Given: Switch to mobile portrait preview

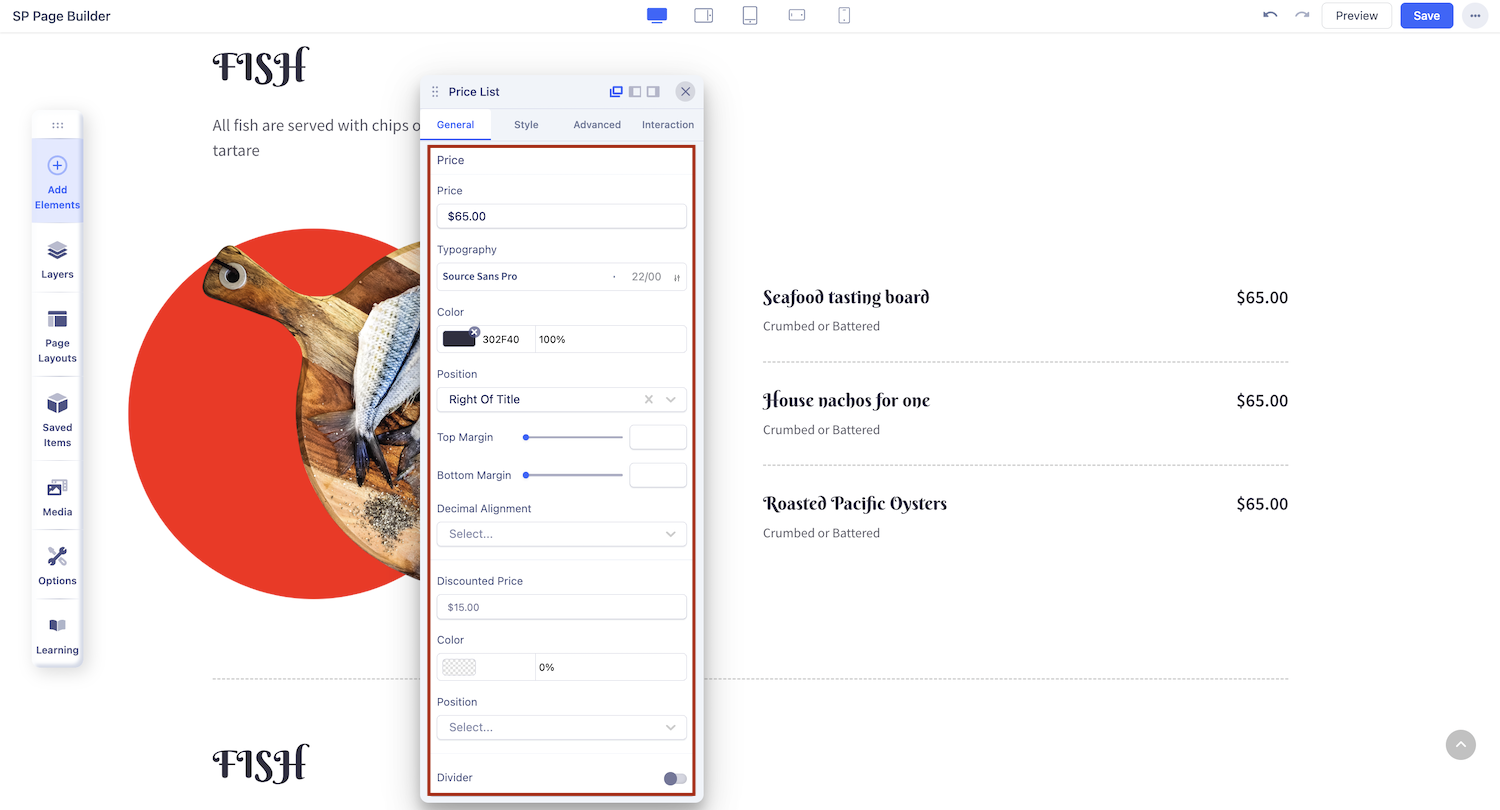Looking at the screenshot, I should (x=843, y=15).
